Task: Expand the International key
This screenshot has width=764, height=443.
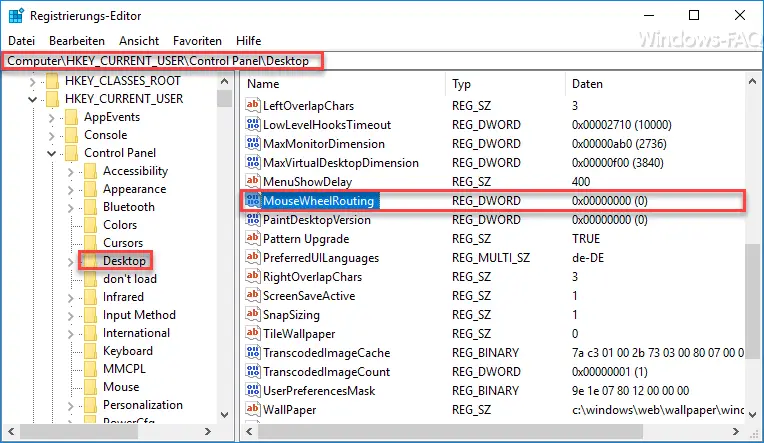Action: pos(71,334)
